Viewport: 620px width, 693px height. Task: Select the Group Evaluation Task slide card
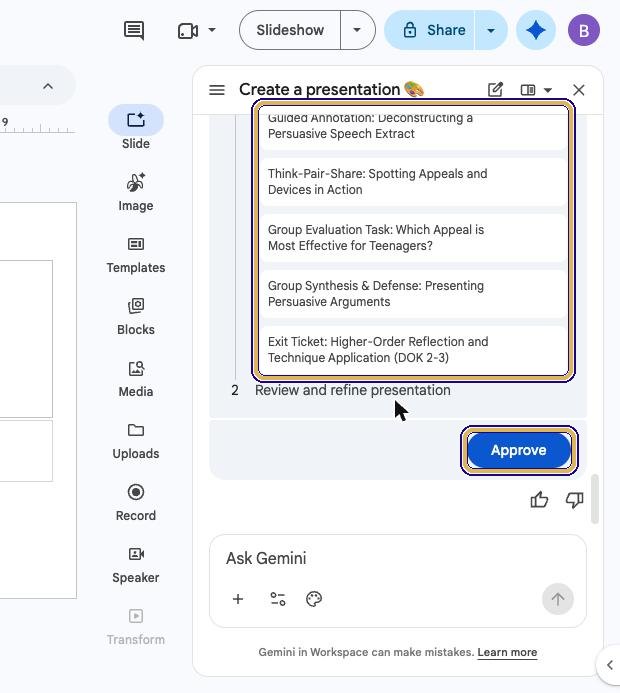(413, 238)
